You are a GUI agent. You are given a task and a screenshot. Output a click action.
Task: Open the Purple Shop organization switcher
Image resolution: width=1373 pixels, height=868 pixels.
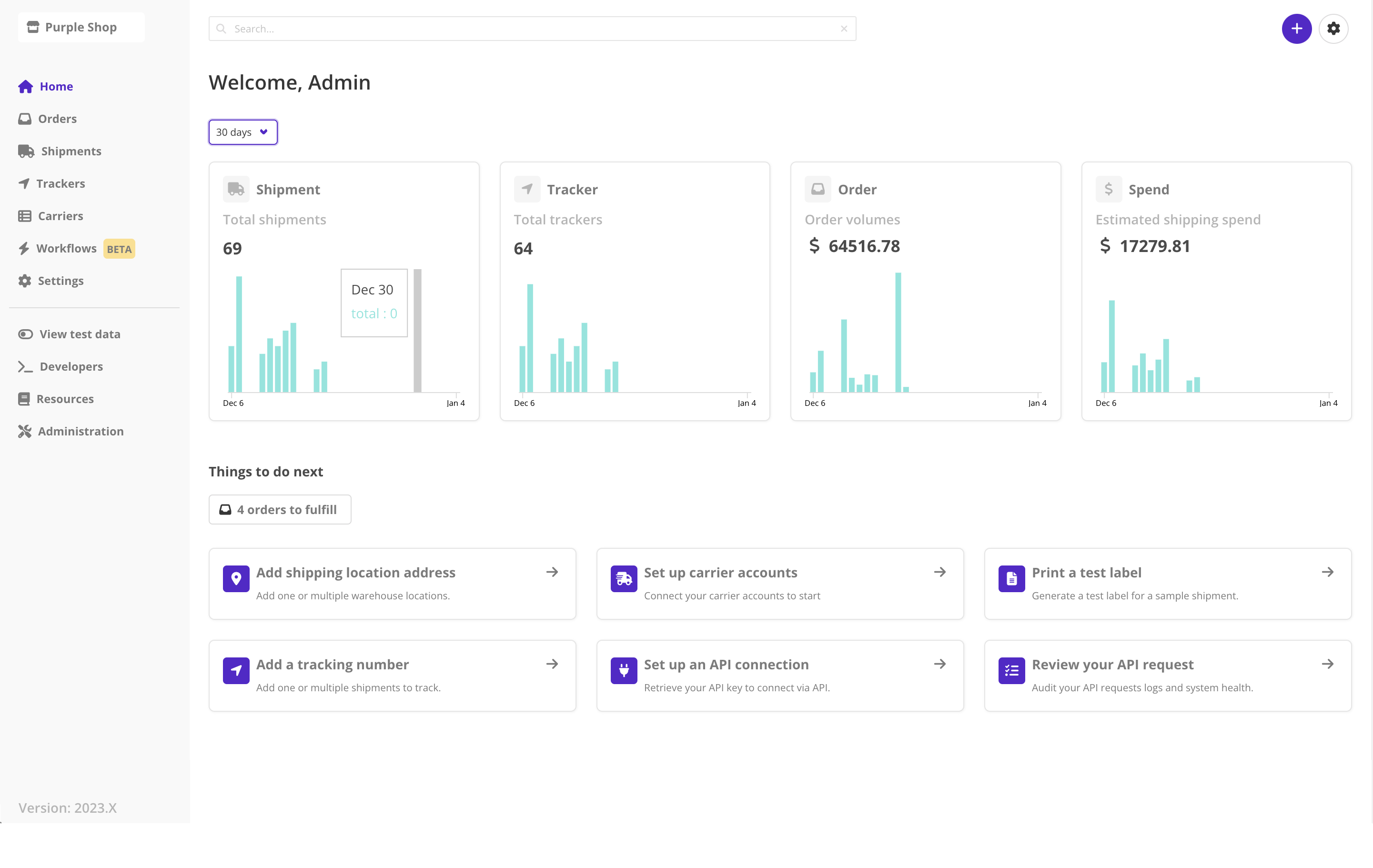click(81, 27)
